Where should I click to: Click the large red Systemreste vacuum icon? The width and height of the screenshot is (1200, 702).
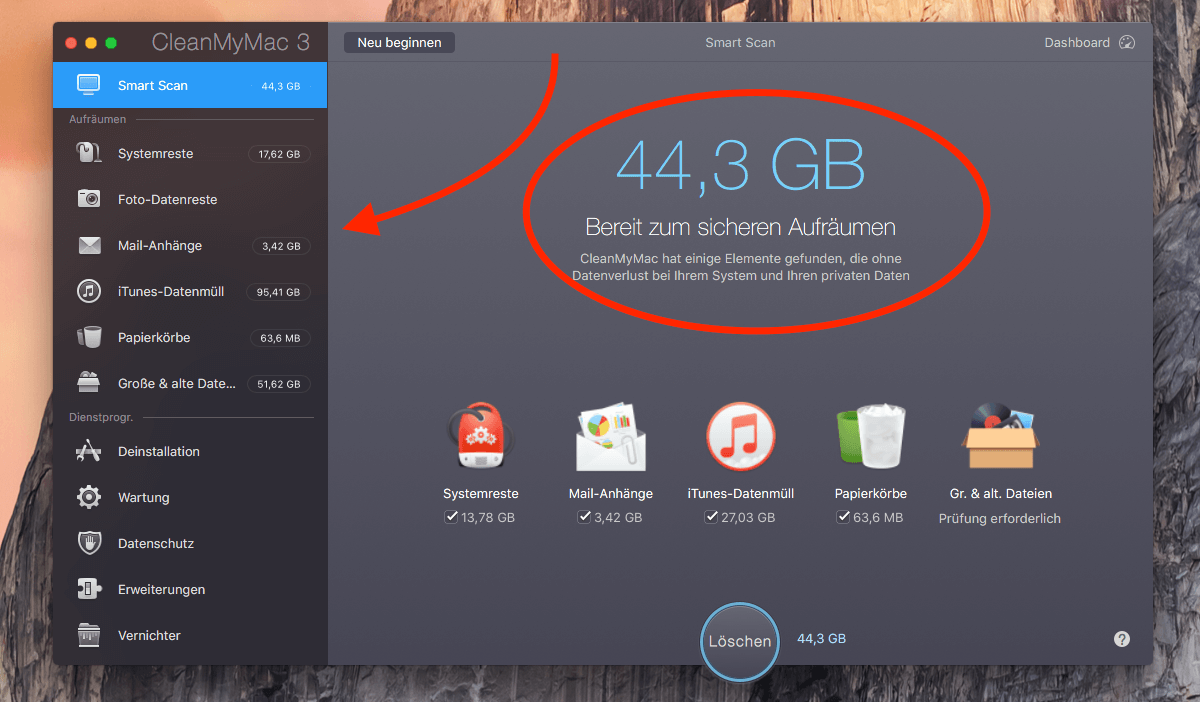481,436
